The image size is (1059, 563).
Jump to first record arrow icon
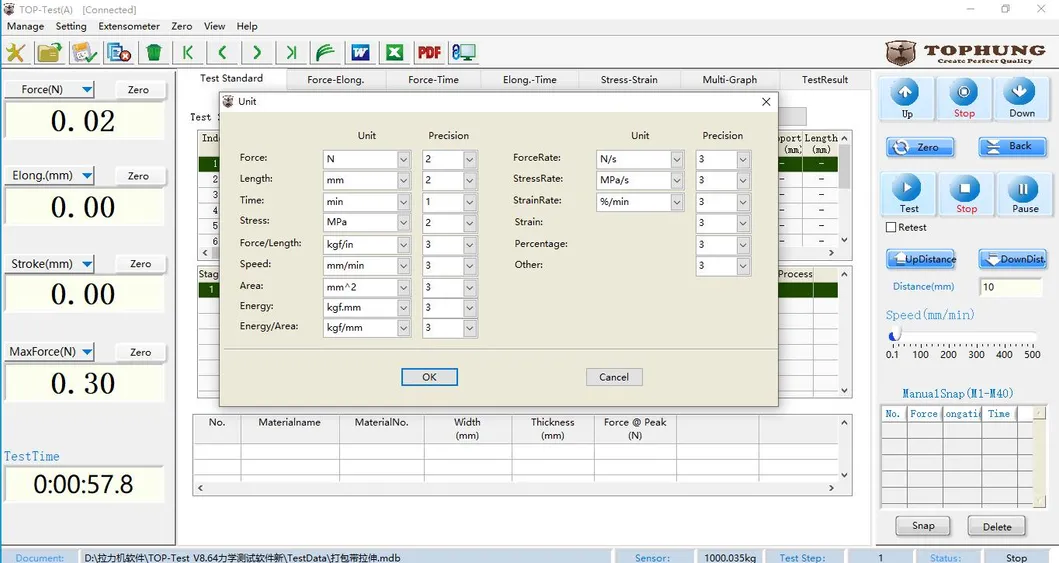[x=187, y=53]
